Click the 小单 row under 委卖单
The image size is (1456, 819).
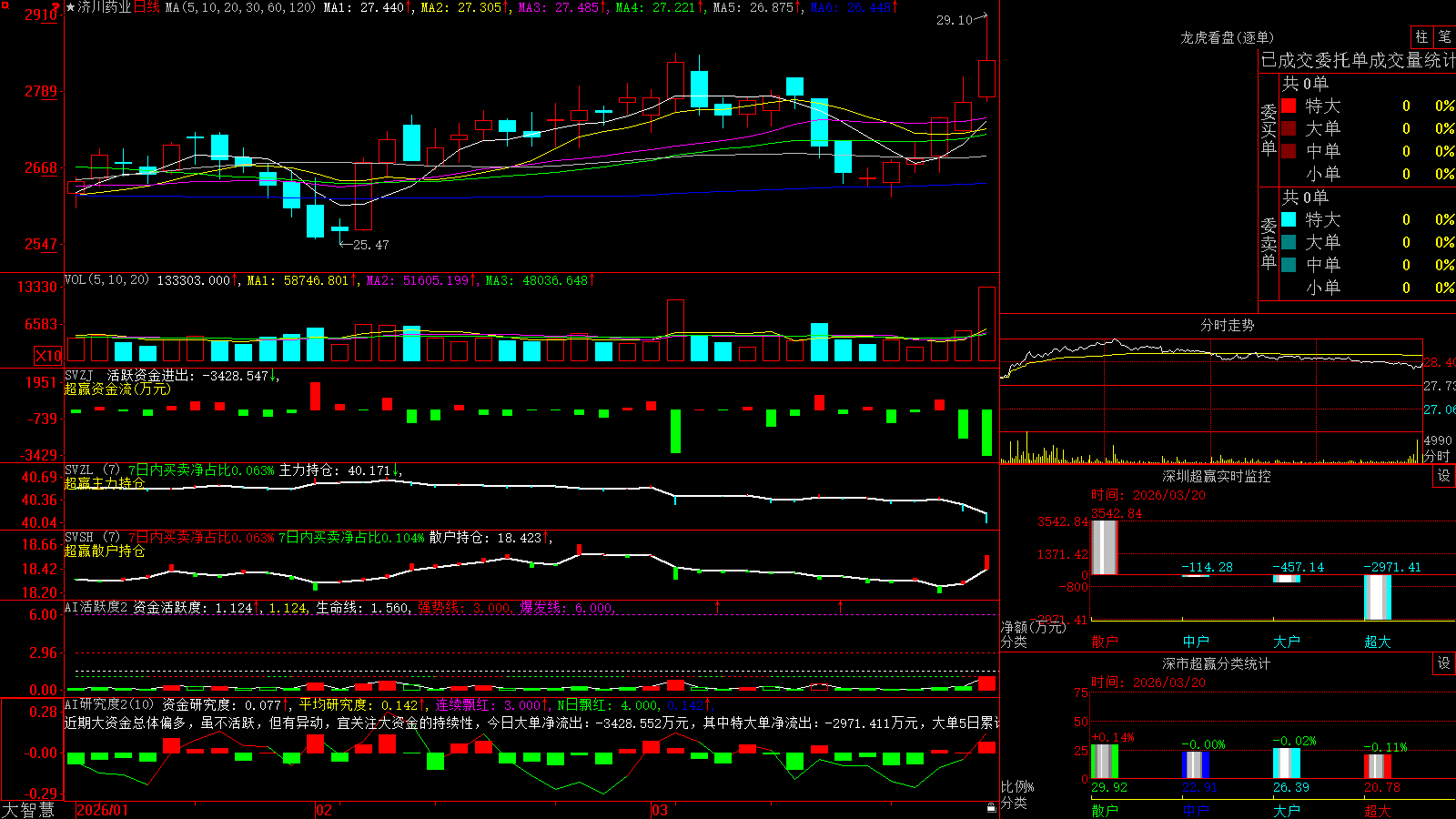[x=1368, y=287]
